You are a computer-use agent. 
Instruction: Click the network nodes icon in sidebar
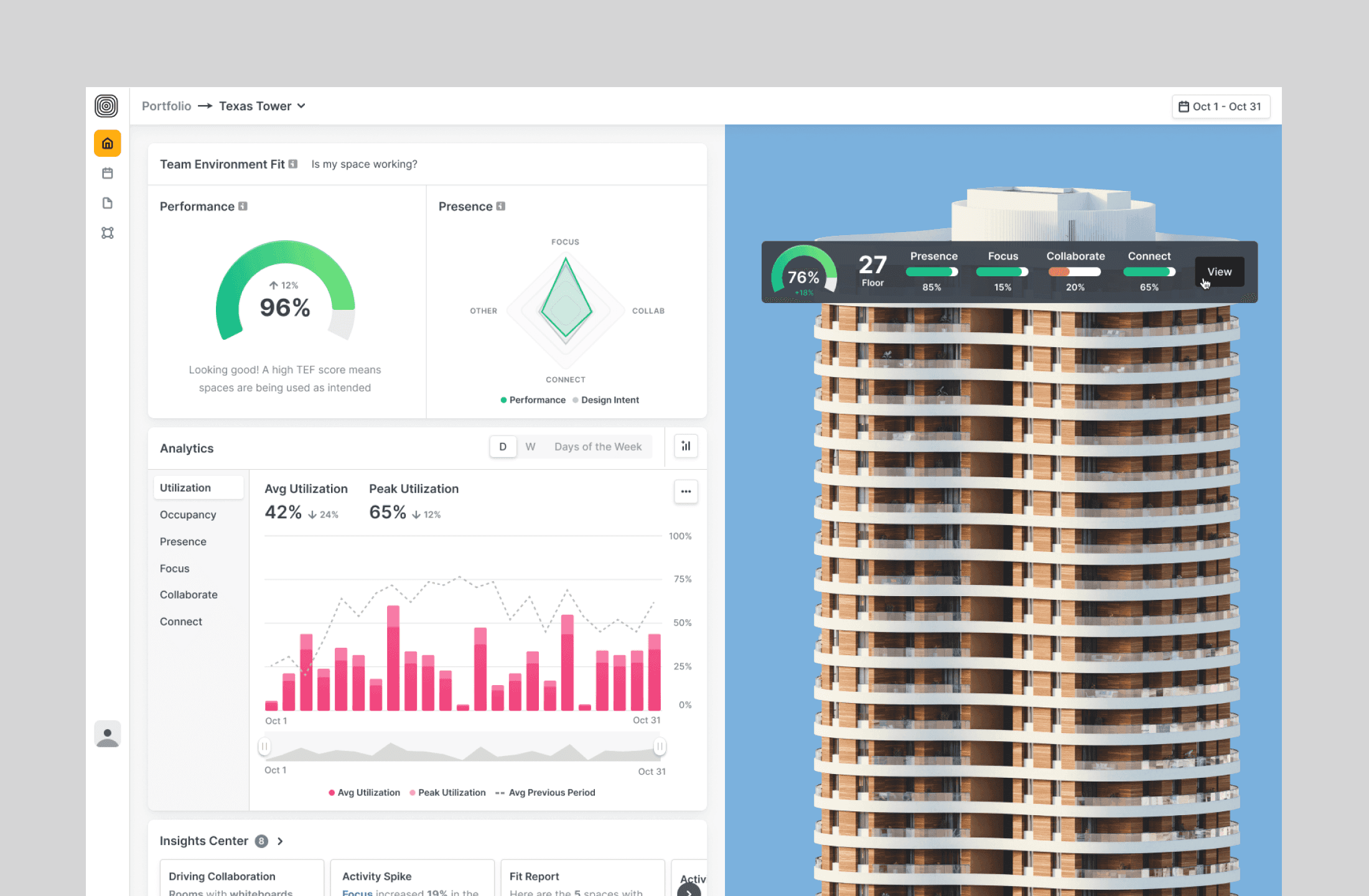pyautogui.click(x=107, y=233)
